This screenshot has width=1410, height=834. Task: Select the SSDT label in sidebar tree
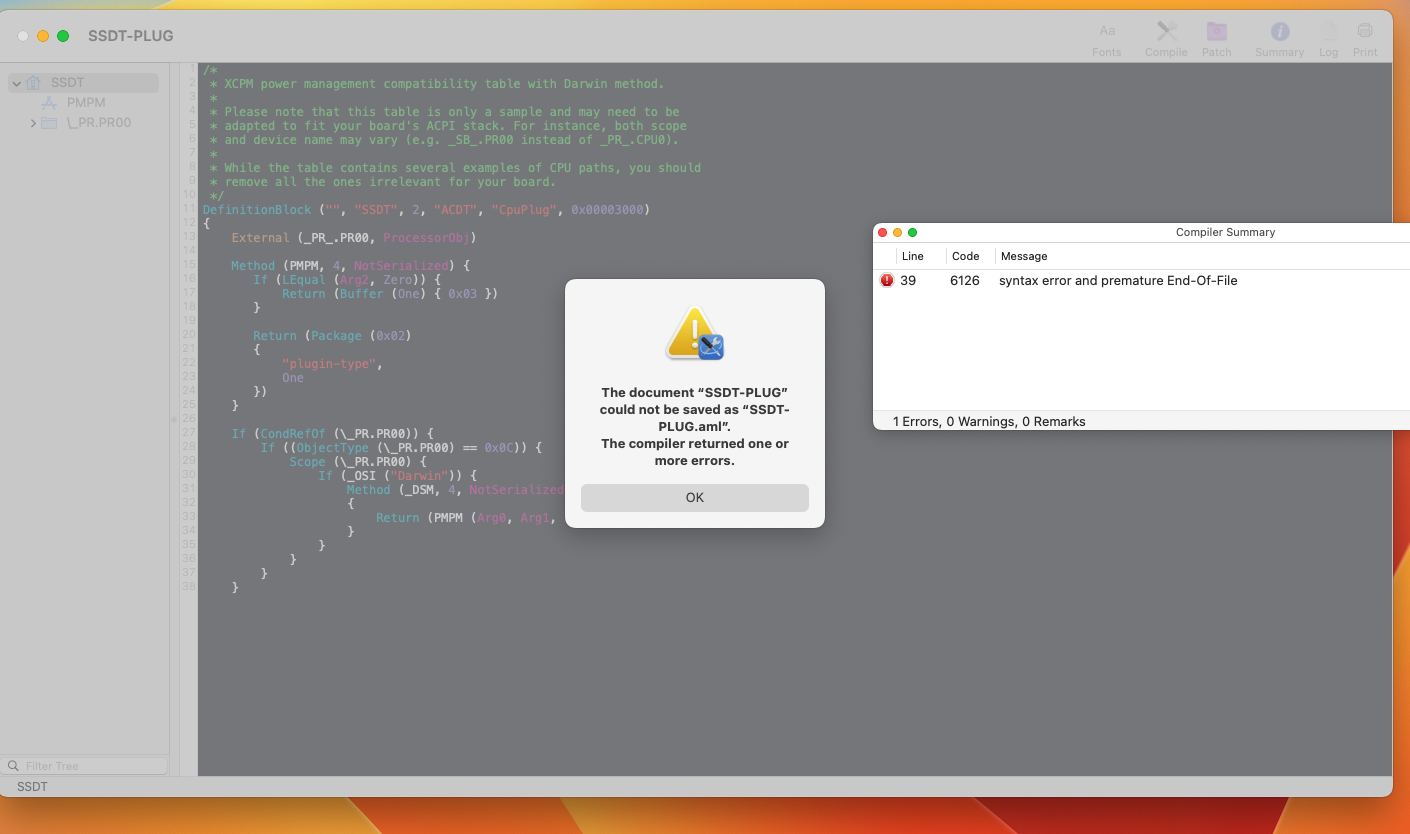[68, 83]
